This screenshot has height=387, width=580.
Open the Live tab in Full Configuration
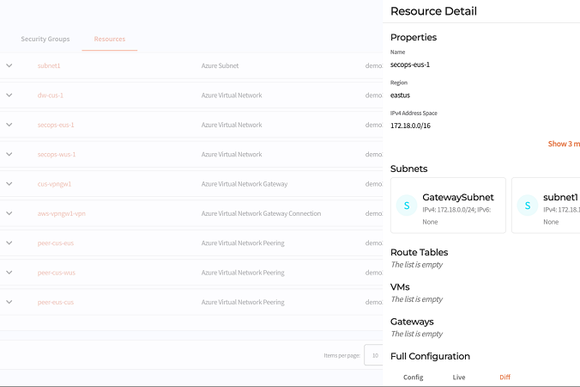(x=459, y=377)
